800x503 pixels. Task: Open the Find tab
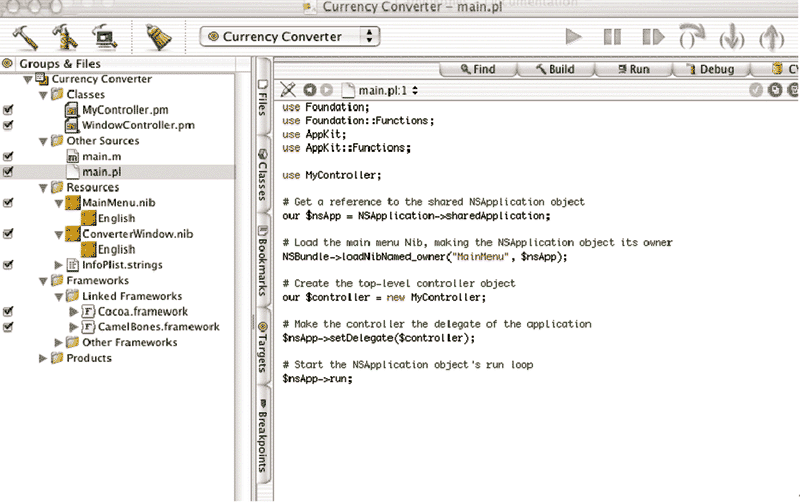[x=475, y=69]
